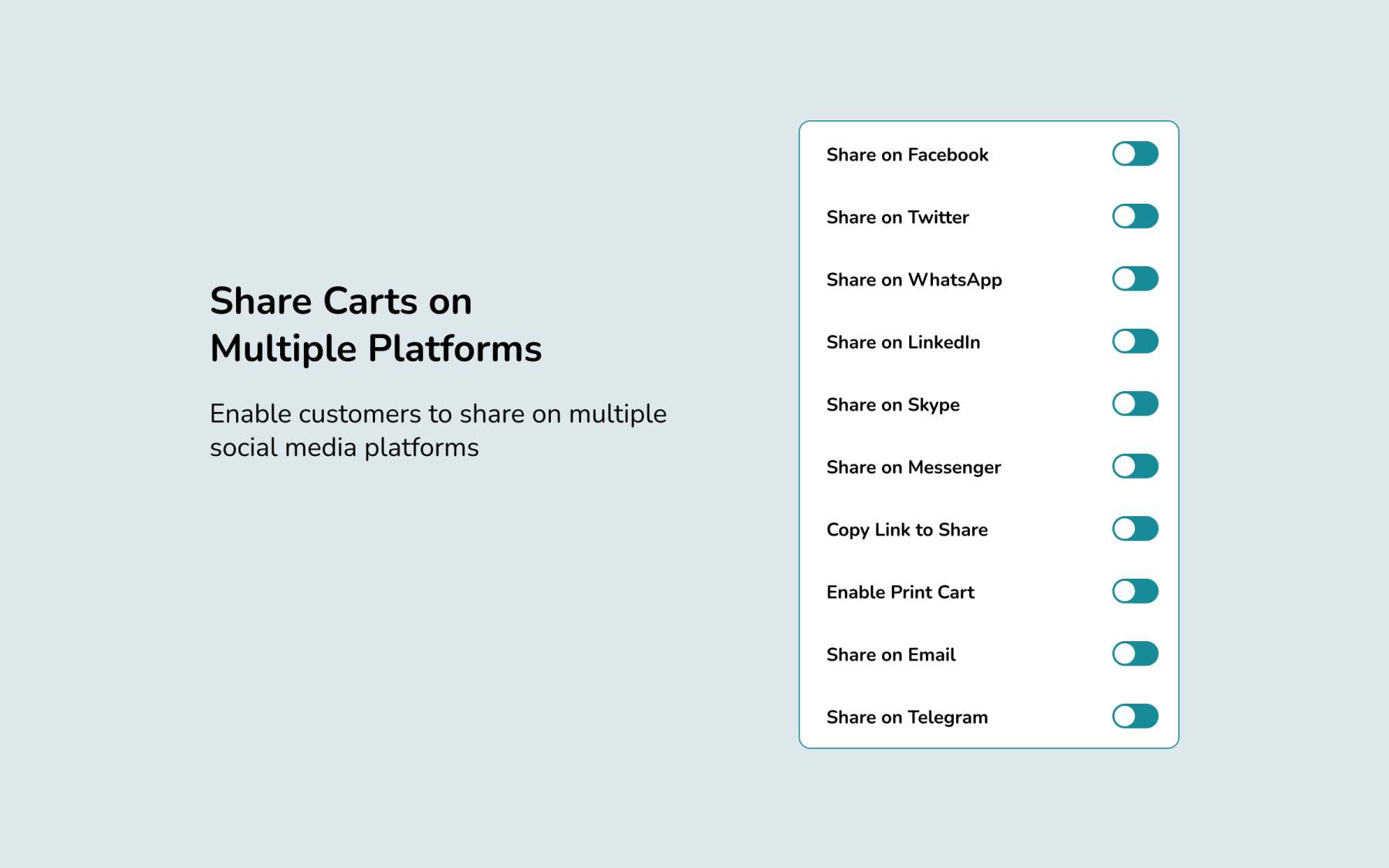Screen dimensions: 1389x868
Task: Click the Share on Email label
Action: [891, 655]
